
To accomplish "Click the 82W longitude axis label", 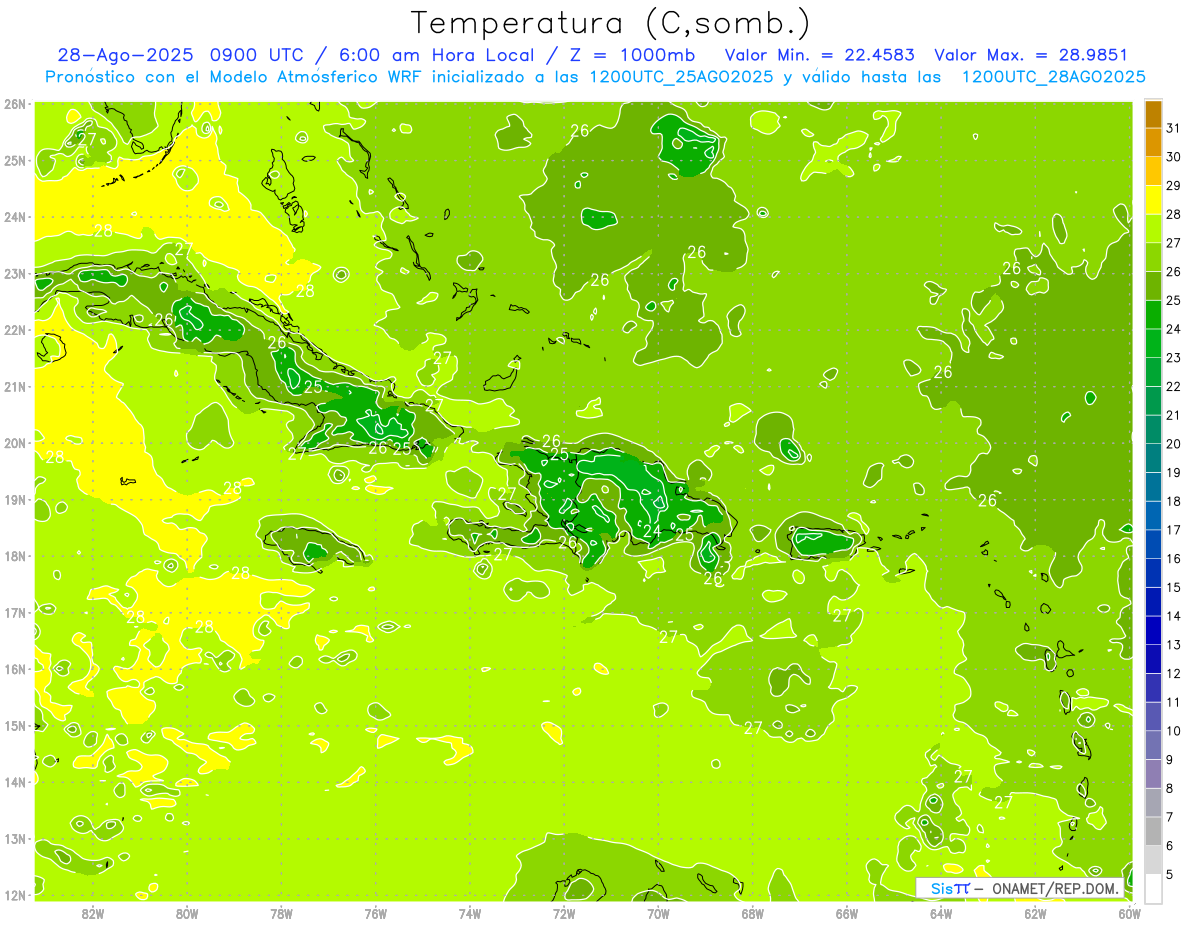I will [x=93, y=913].
